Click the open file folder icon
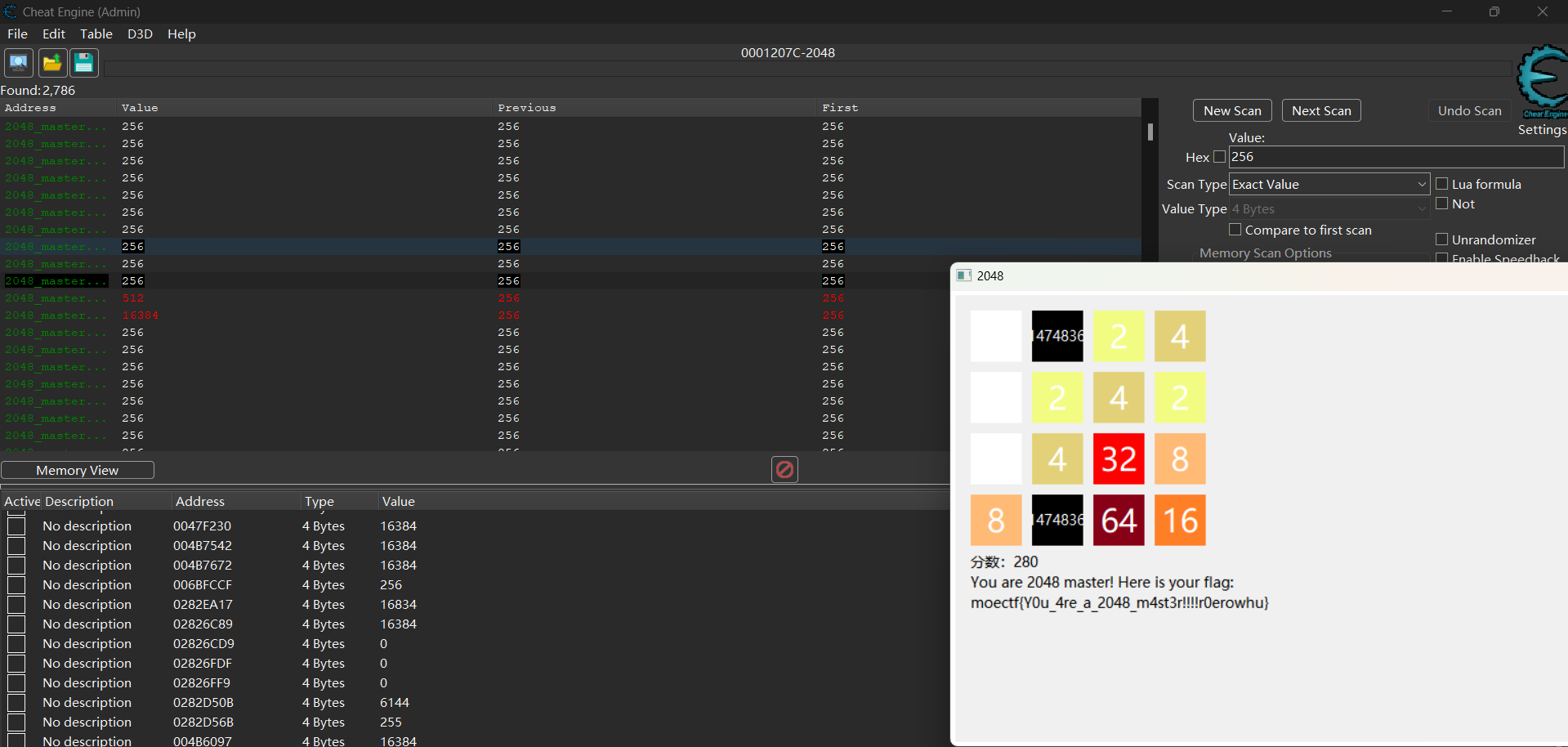The width and height of the screenshot is (1568, 747). 52,63
